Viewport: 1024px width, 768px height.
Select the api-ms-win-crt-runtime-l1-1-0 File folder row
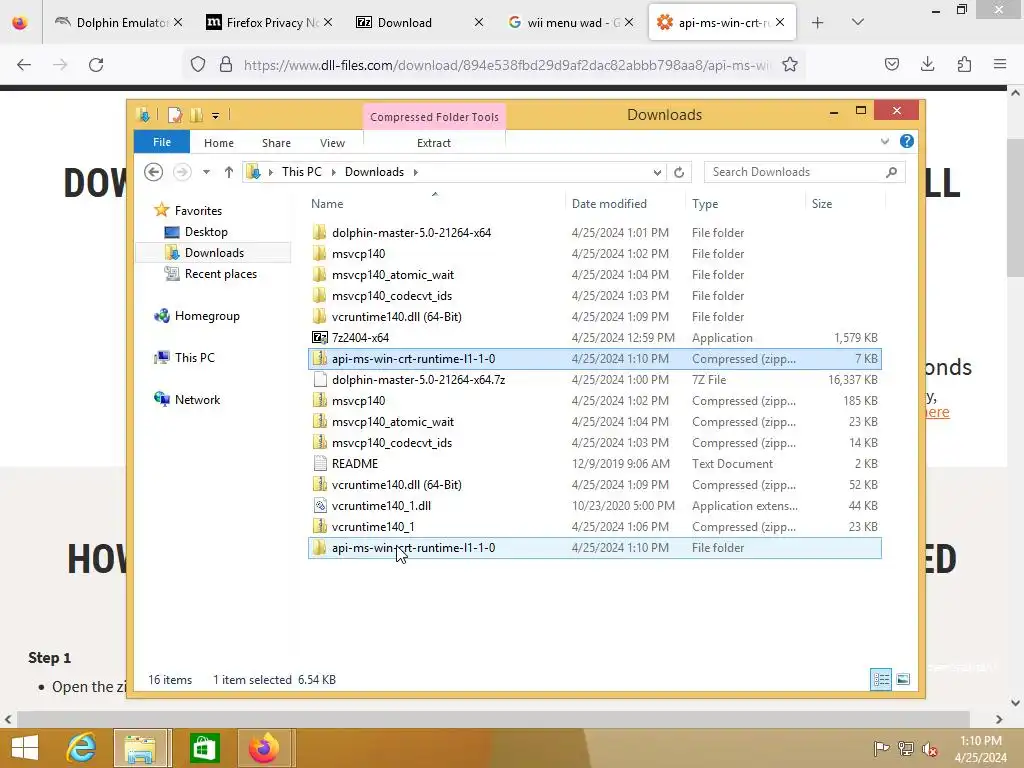tap(594, 548)
